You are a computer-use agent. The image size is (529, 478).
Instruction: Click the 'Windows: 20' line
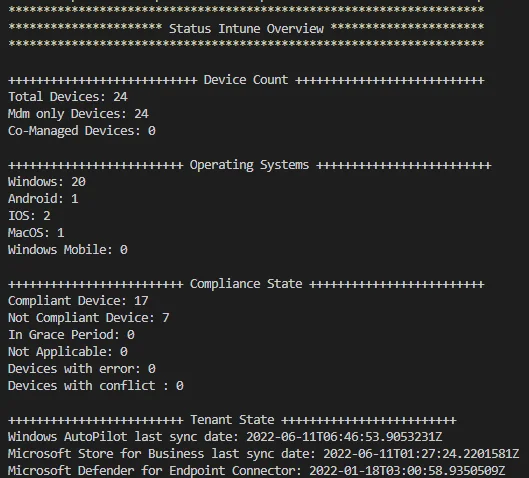(x=47, y=182)
